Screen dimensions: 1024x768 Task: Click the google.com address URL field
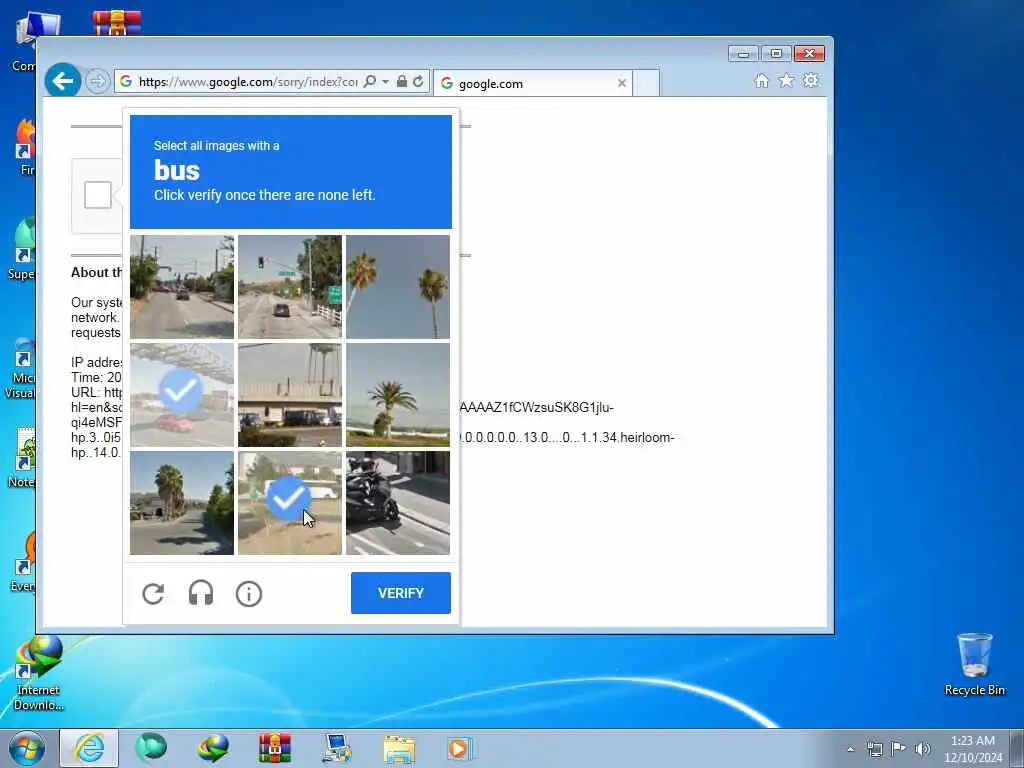click(x=248, y=82)
